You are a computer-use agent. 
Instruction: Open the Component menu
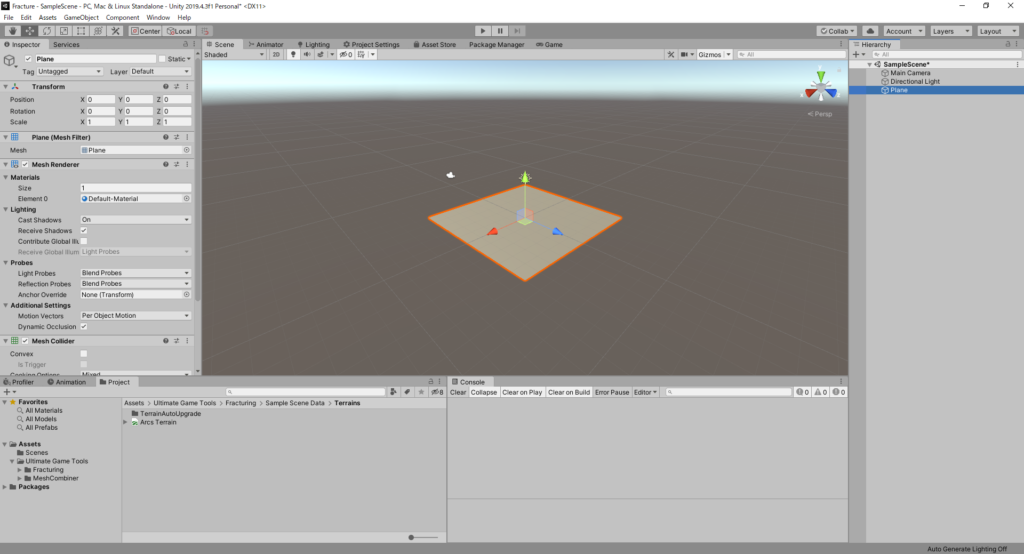(x=122, y=18)
